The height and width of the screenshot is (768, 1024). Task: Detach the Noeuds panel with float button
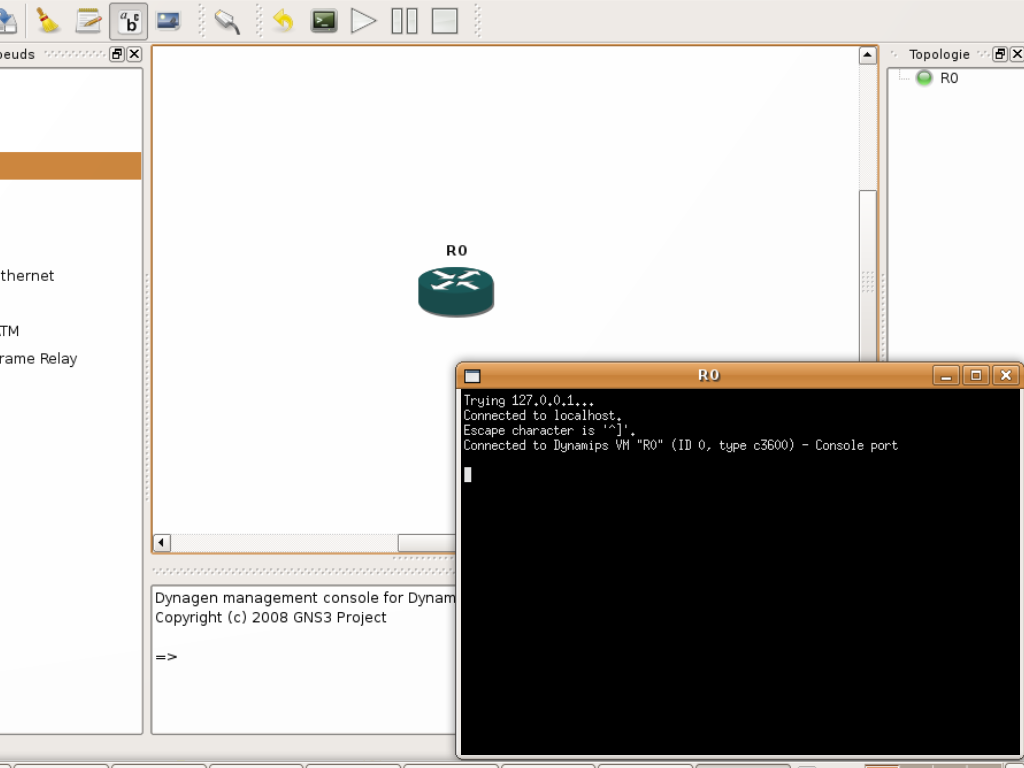[117, 54]
